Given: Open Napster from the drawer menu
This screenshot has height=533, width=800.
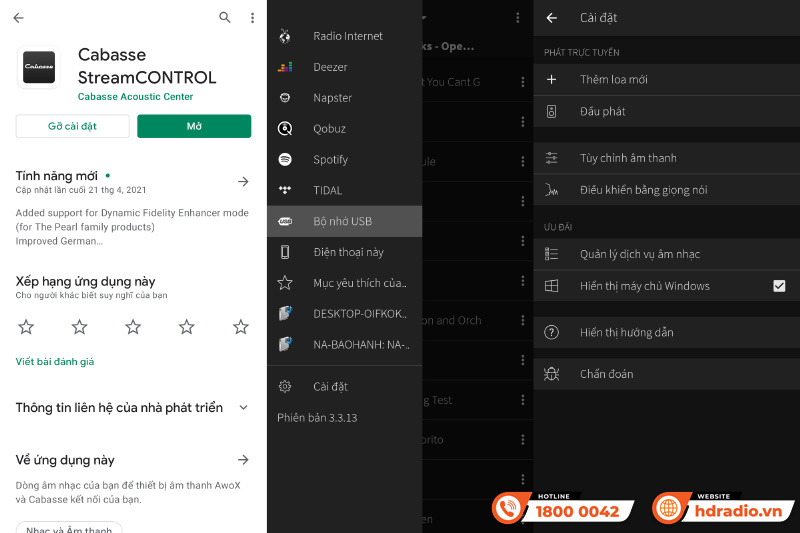Looking at the screenshot, I should (332, 98).
